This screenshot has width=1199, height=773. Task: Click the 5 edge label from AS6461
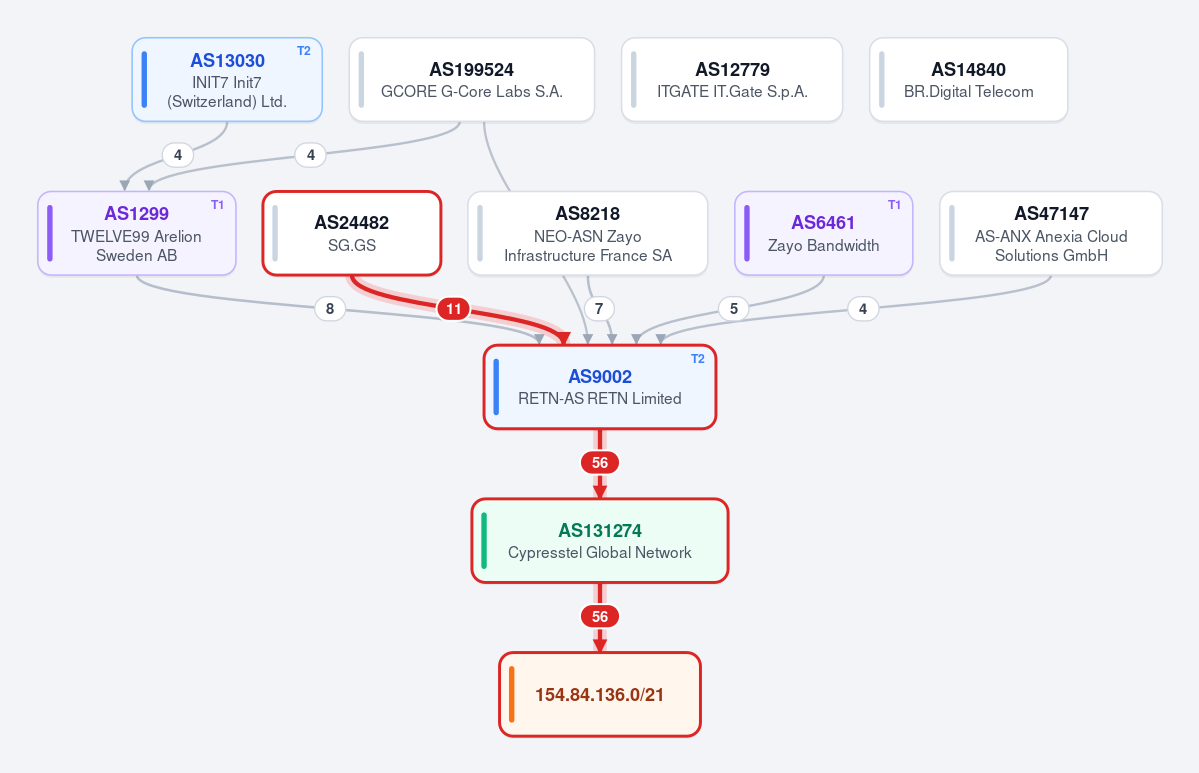coord(734,309)
